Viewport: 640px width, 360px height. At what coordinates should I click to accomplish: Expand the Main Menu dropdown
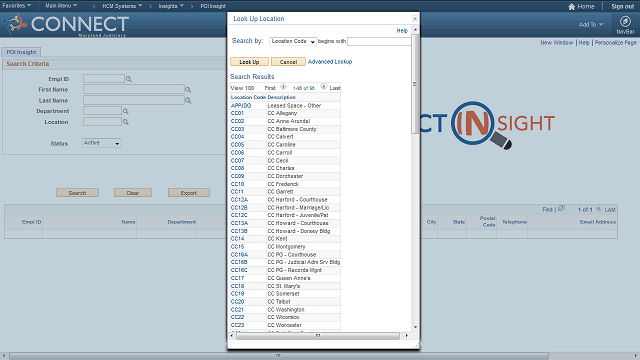(61, 6)
